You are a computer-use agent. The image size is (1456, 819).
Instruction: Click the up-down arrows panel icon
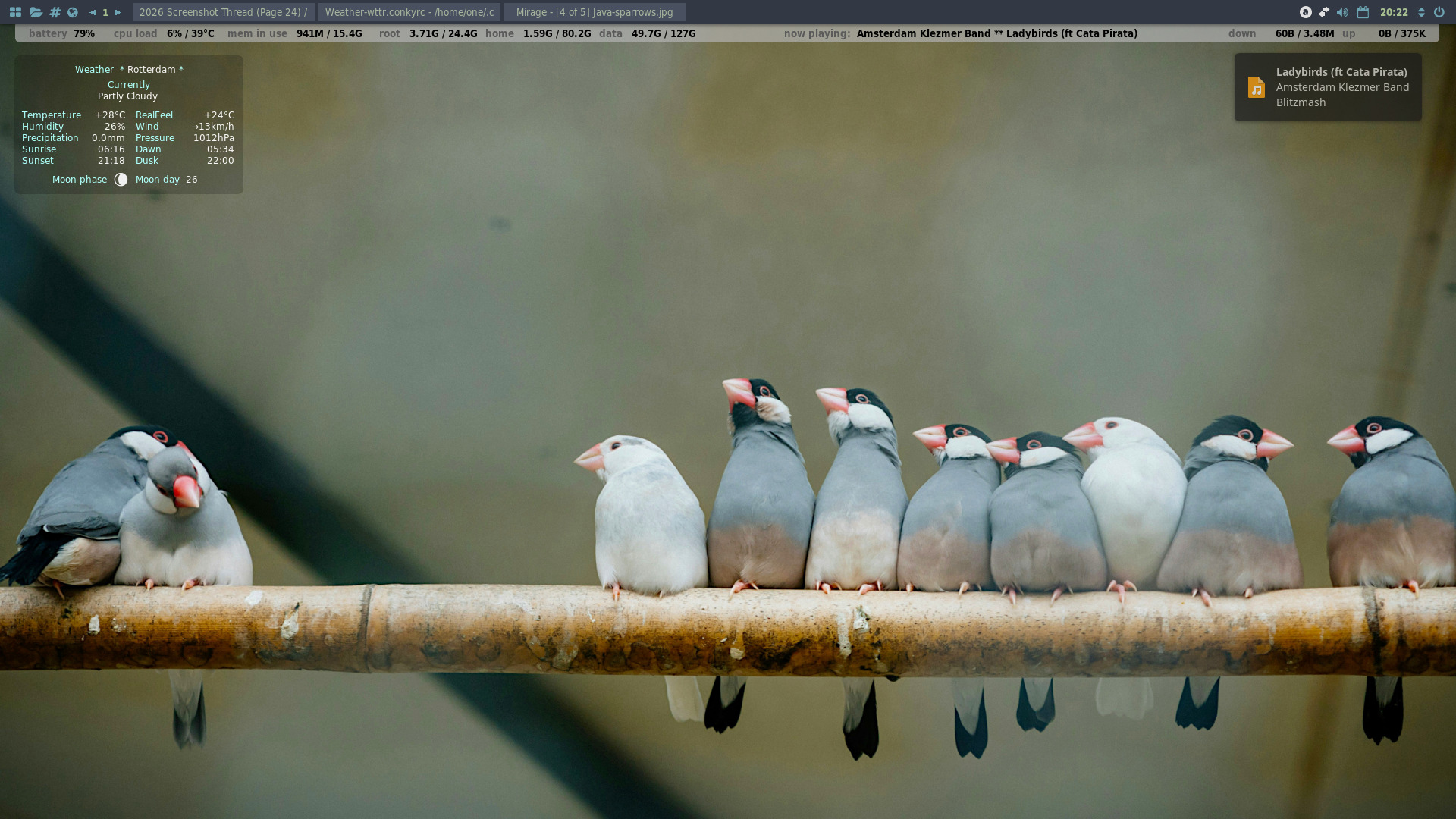pos(1421,12)
